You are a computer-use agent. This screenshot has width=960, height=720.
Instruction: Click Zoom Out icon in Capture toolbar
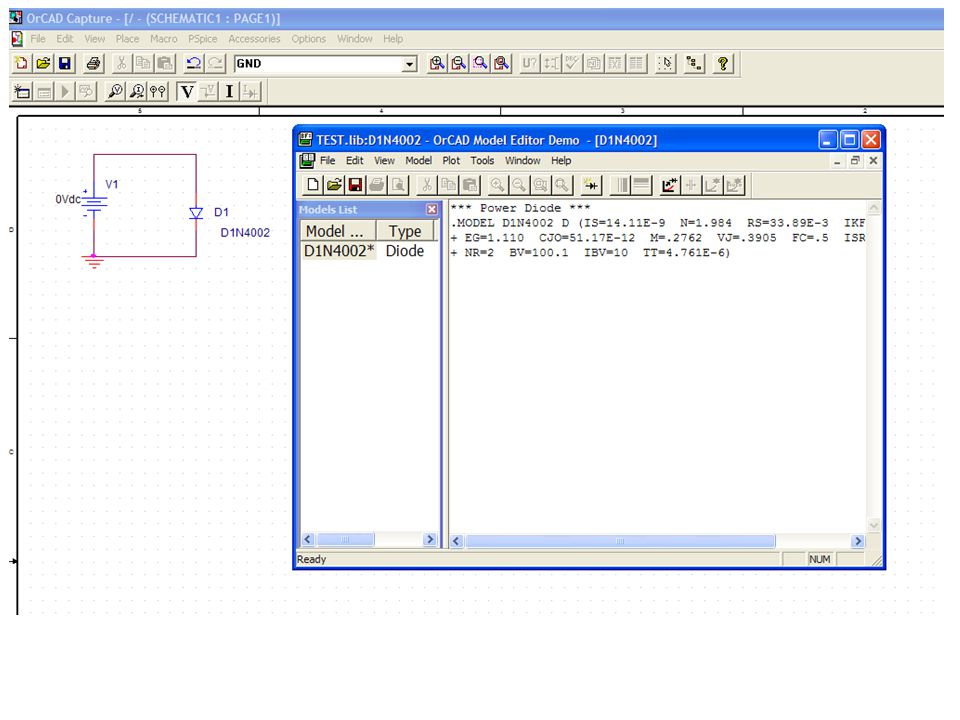[x=458, y=63]
